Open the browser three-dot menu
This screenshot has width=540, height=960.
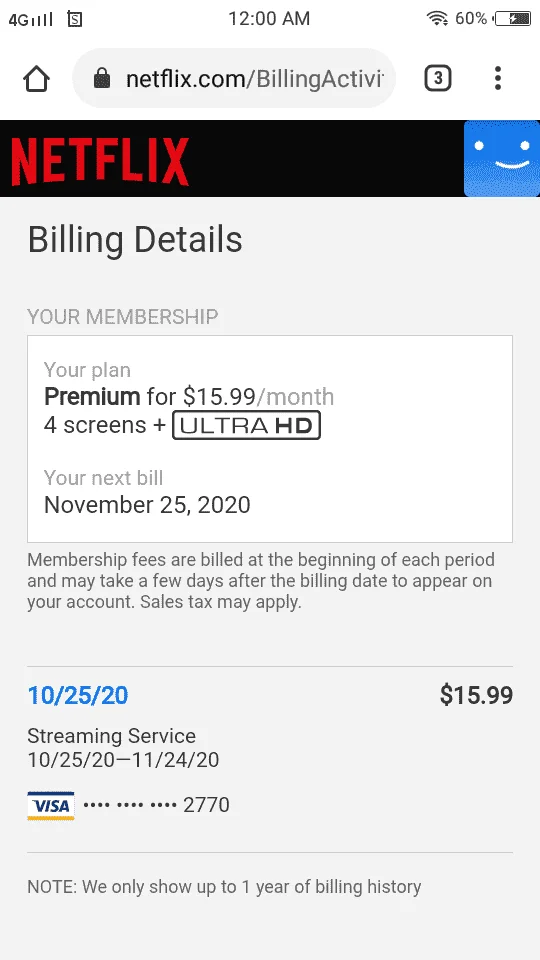point(498,78)
